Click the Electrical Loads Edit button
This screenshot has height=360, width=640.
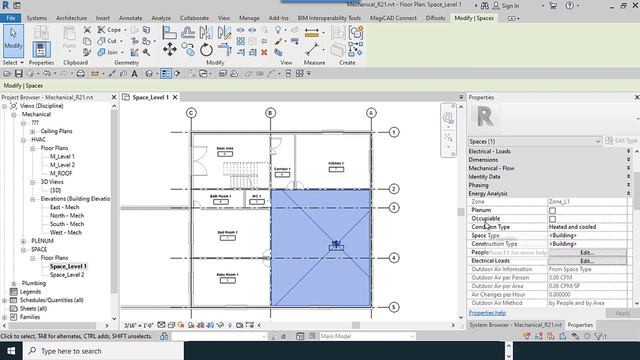point(587,261)
